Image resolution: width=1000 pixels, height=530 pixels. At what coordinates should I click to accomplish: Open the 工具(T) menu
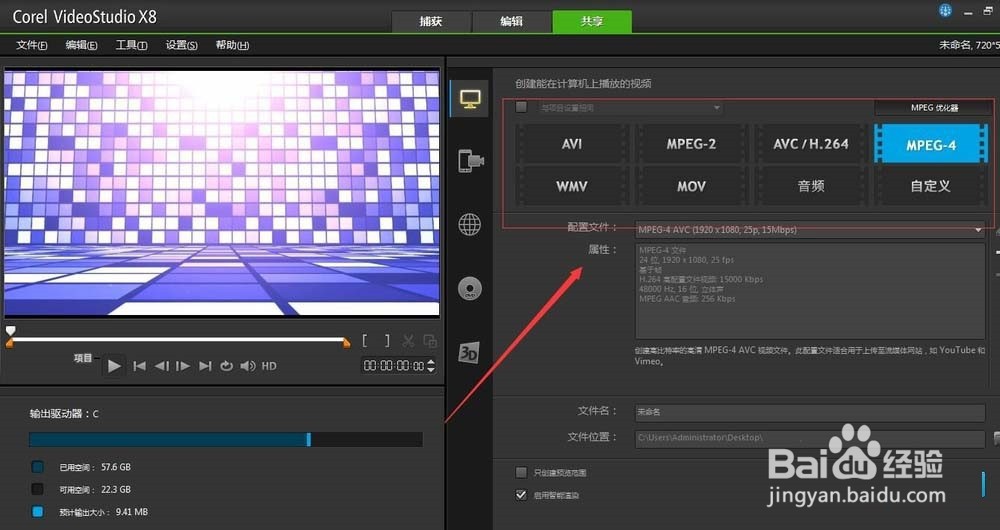click(131, 45)
